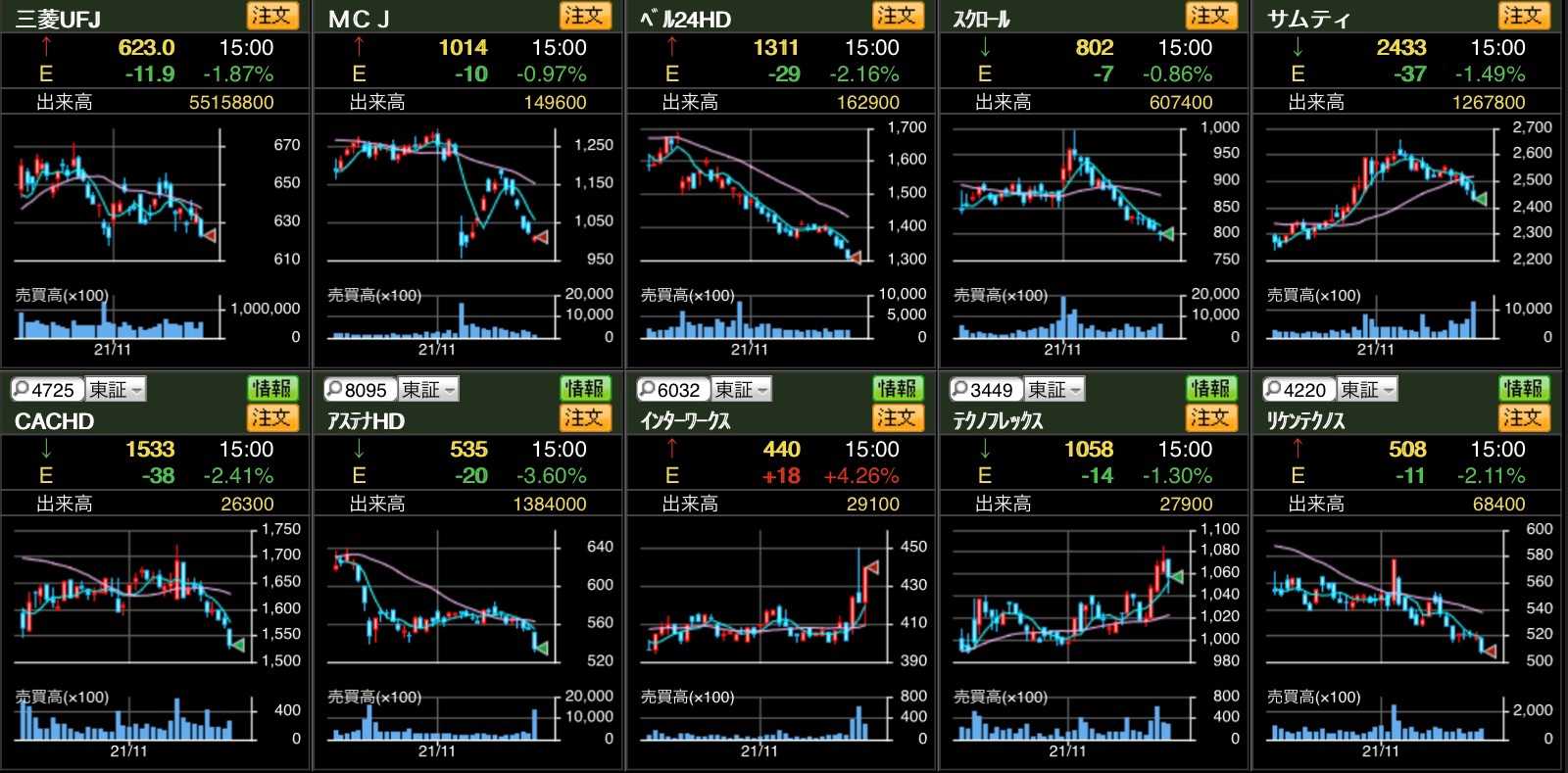Click the code input showing 3449
The height and width of the screenshot is (773, 1568).
click(x=987, y=390)
